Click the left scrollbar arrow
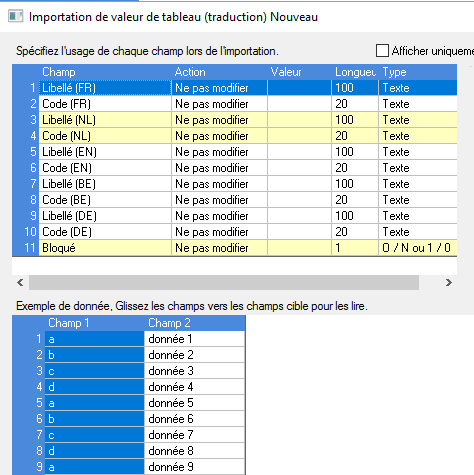The width and height of the screenshot is (474, 475). coord(20,283)
